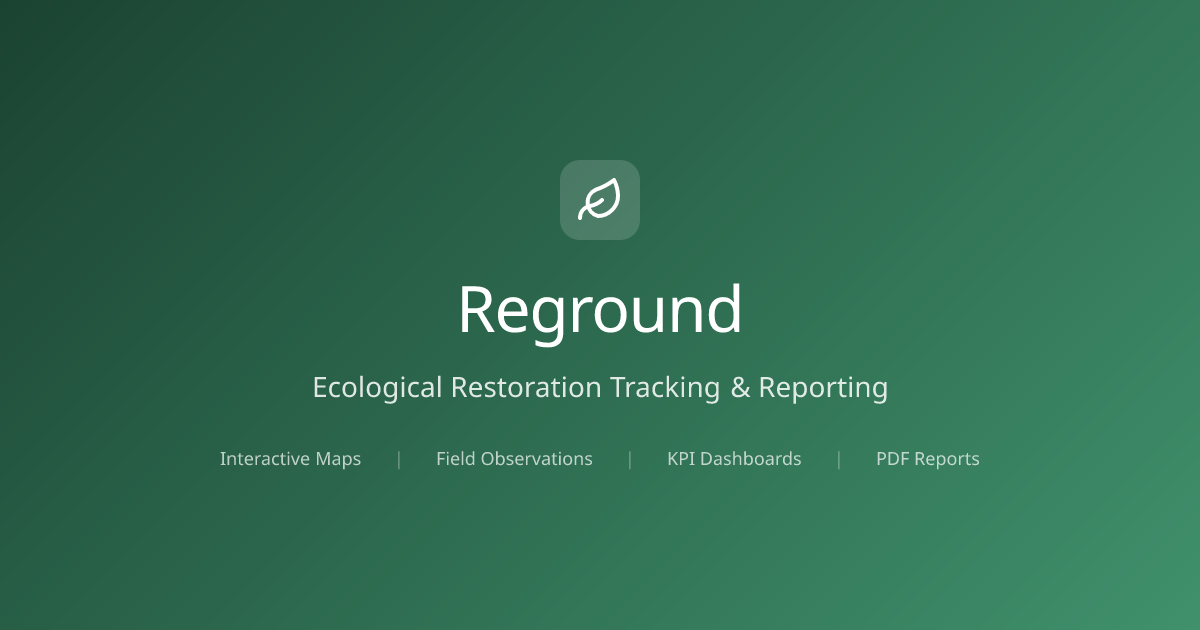1200x630 pixels.
Task: Click the Field Observations tab label
Action: click(x=514, y=459)
